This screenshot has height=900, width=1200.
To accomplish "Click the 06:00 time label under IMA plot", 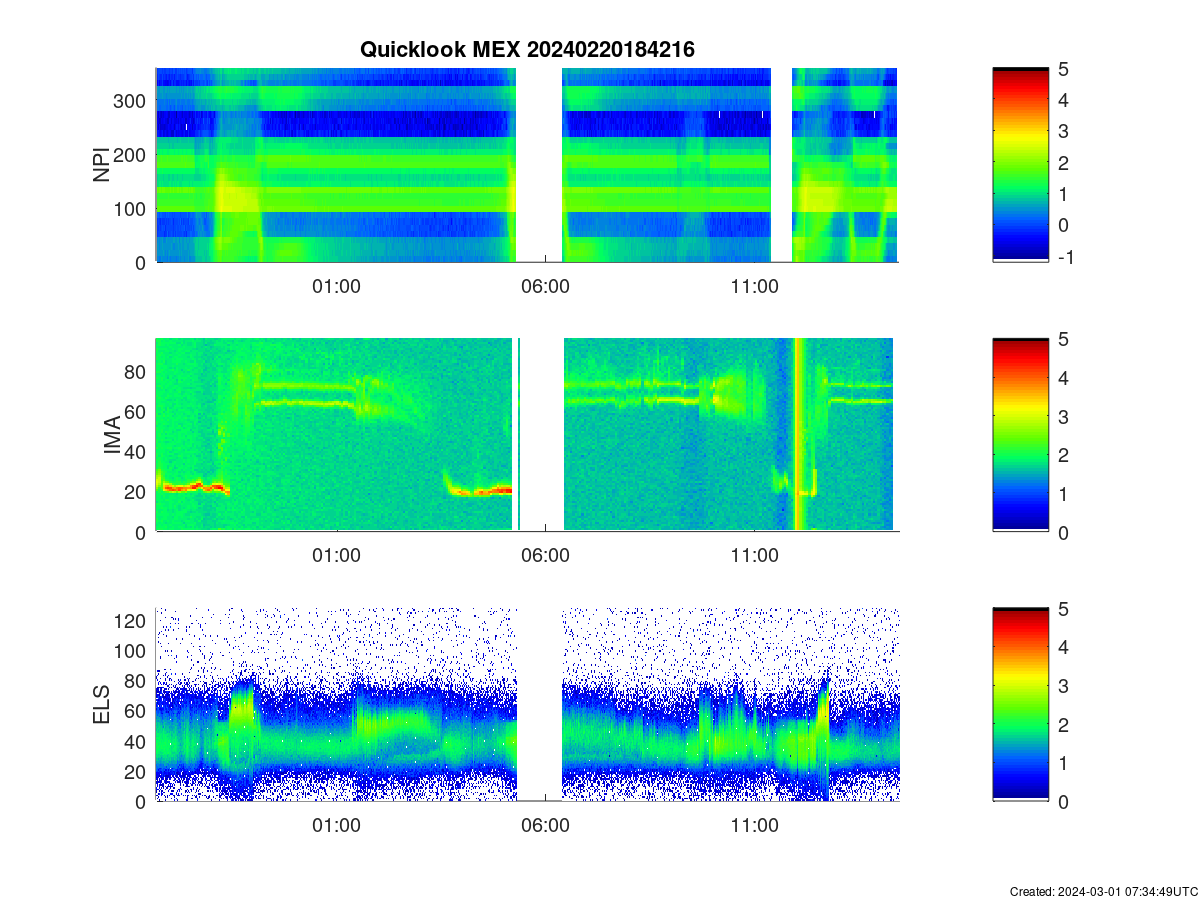I will pos(546,556).
